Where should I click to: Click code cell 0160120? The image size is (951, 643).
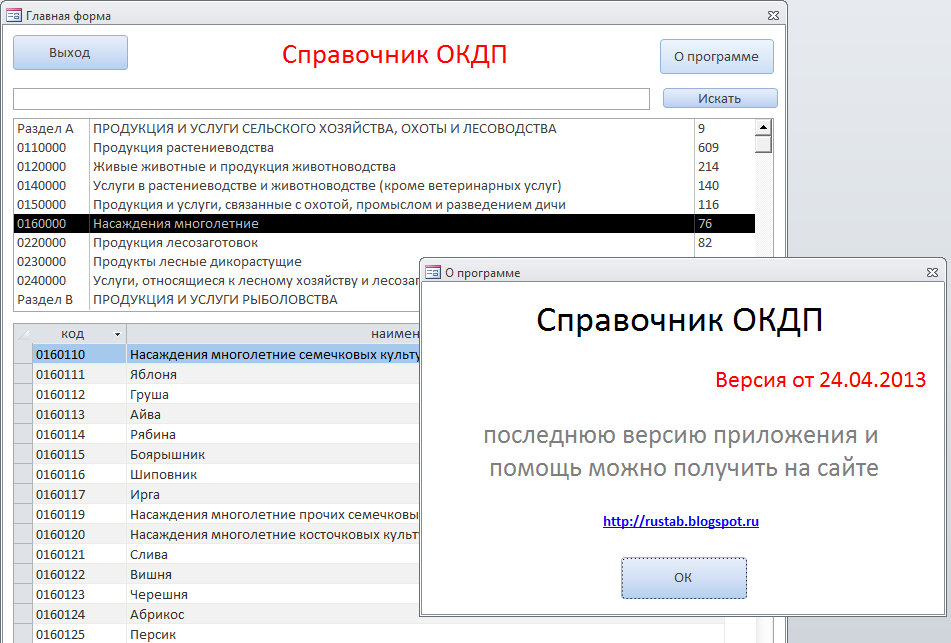point(79,534)
